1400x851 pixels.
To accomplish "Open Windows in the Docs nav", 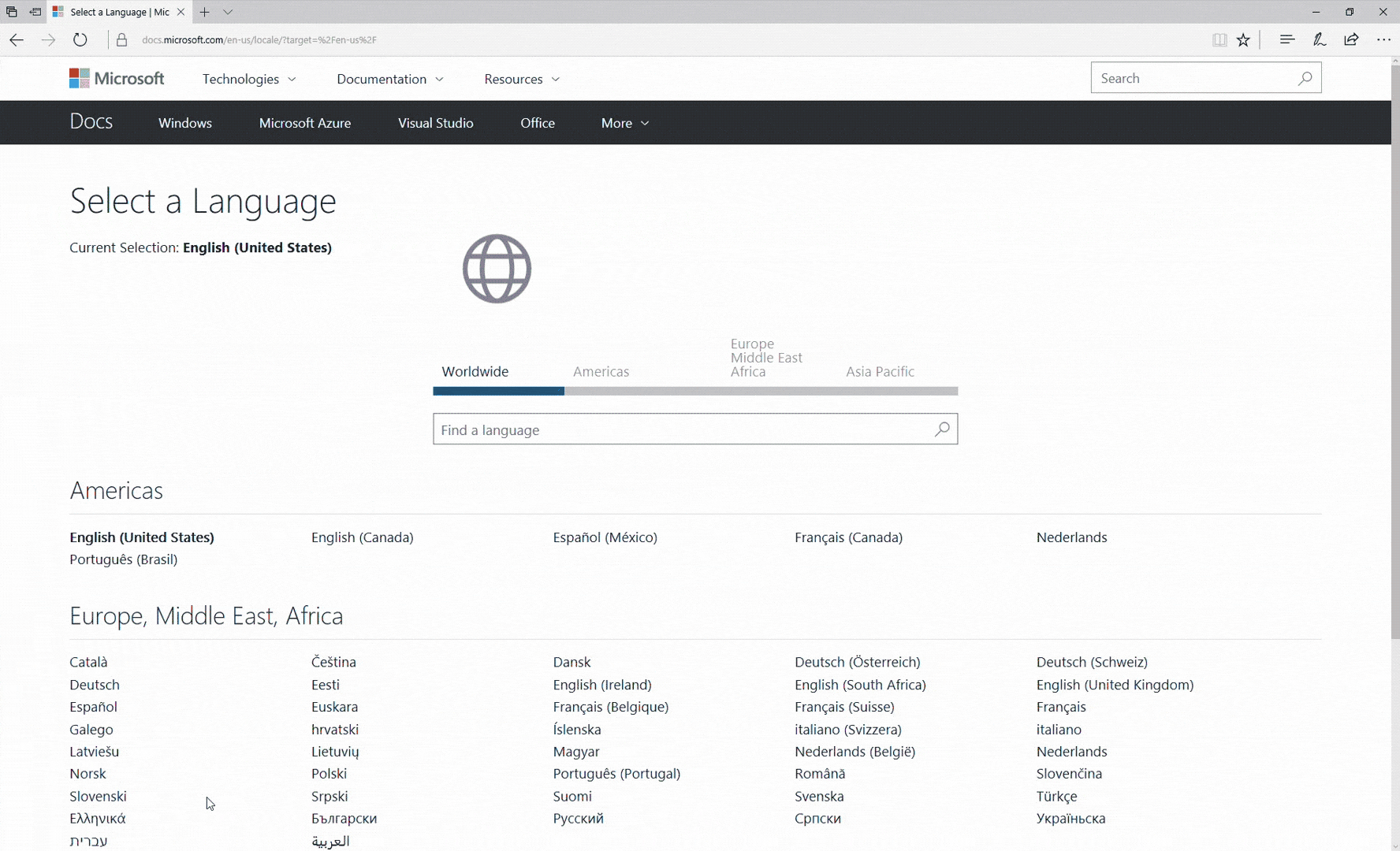I will [185, 123].
